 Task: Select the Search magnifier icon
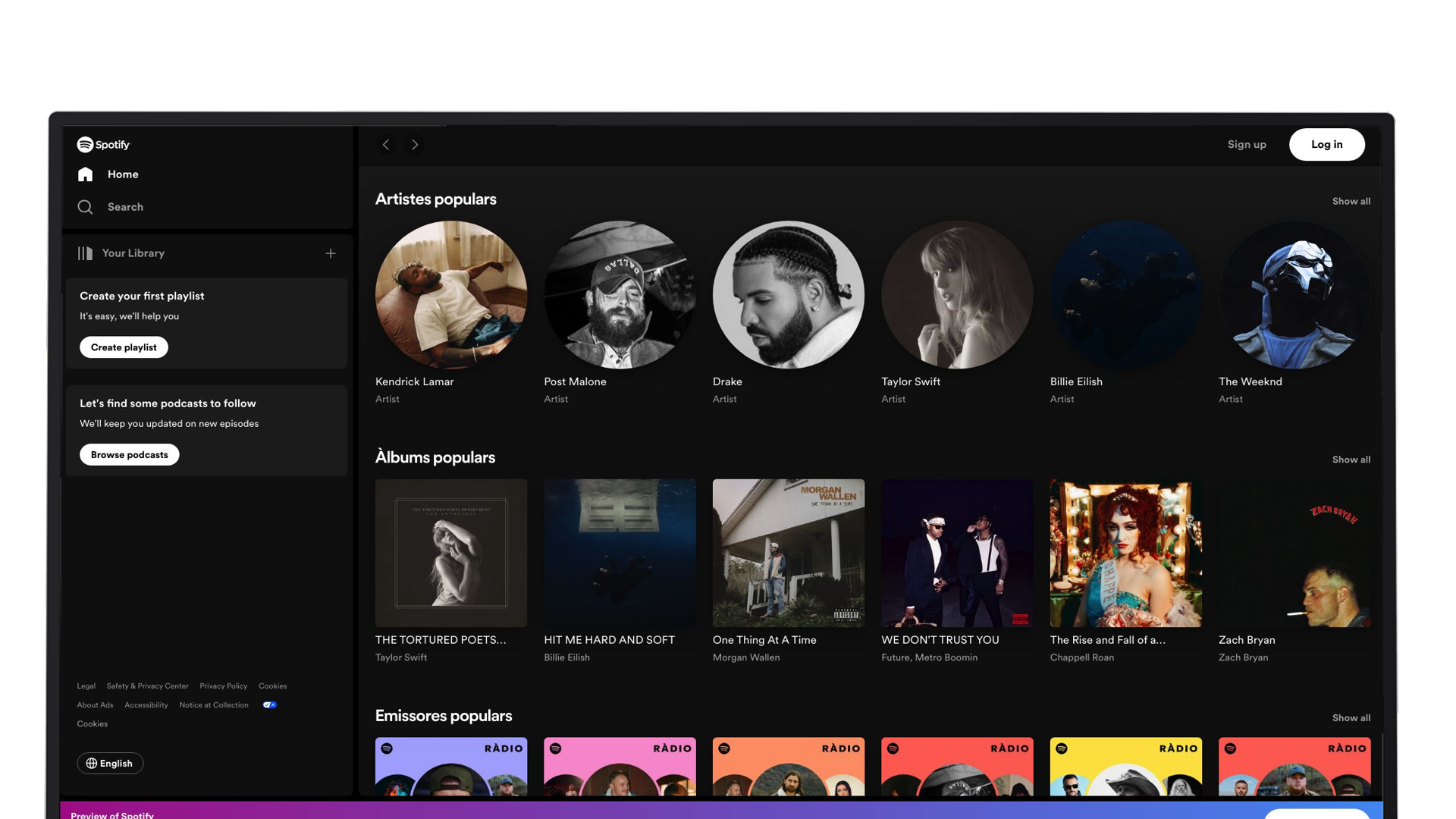point(85,207)
